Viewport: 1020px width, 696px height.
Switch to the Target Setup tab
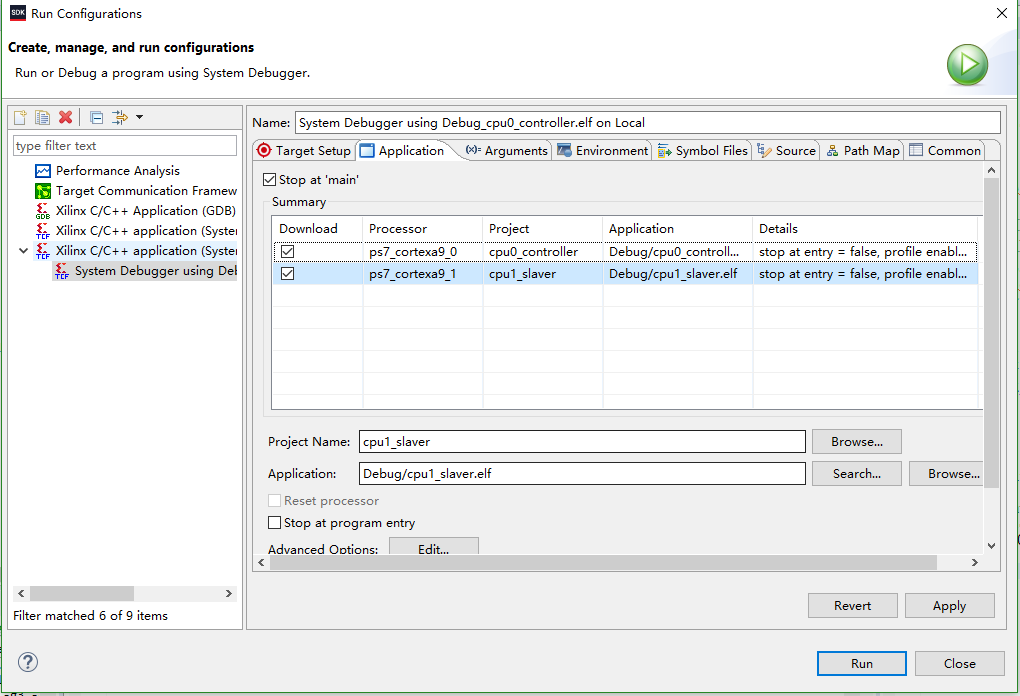point(304,150)
